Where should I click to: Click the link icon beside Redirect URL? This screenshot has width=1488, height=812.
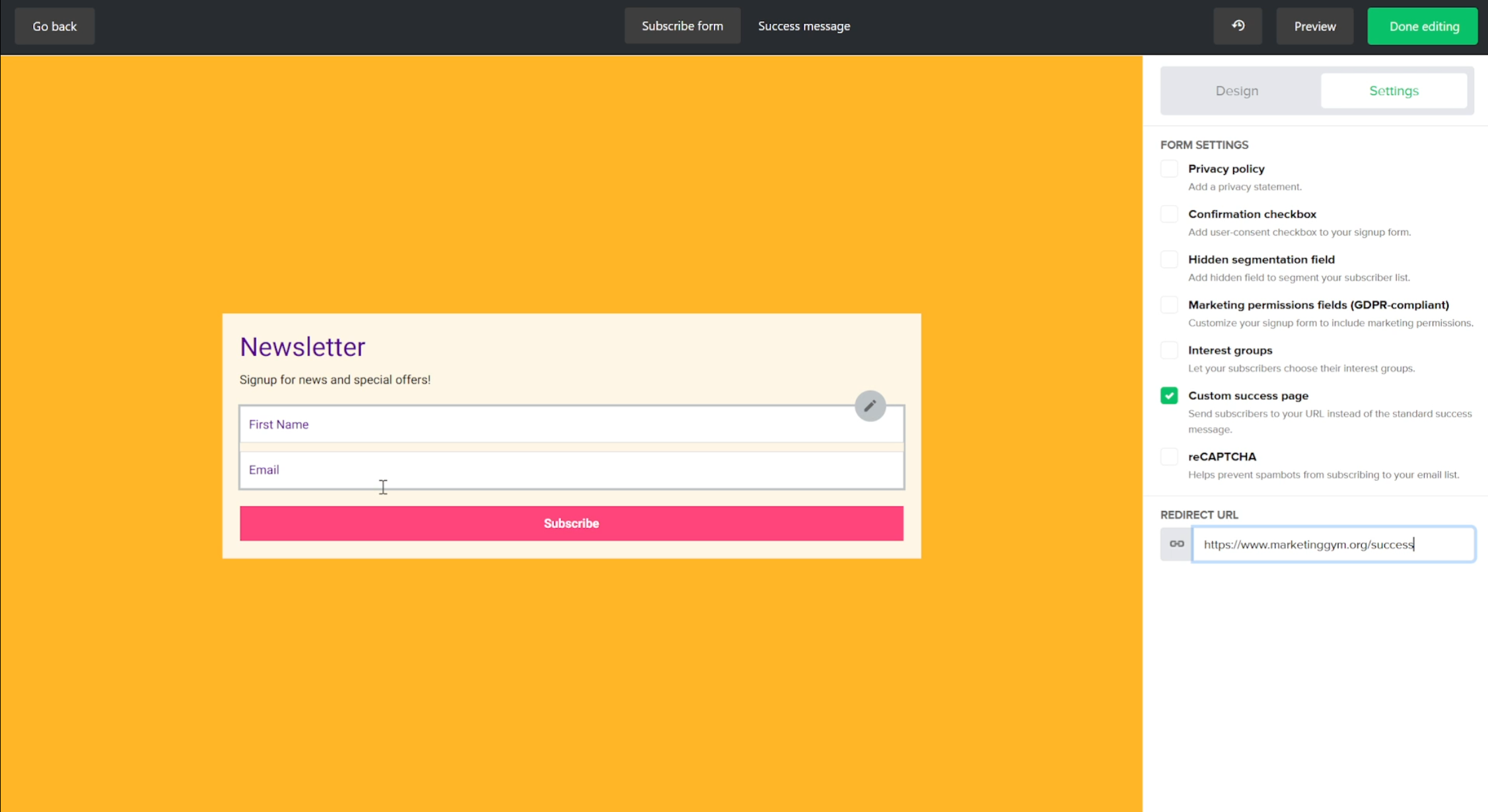pyautogui.click(x=1176, y=544)
